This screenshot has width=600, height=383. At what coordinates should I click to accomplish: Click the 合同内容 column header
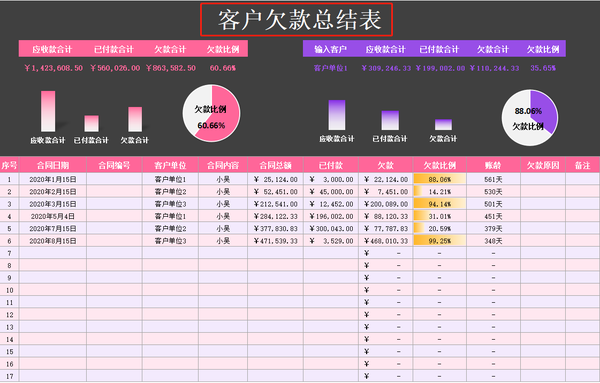223,165
